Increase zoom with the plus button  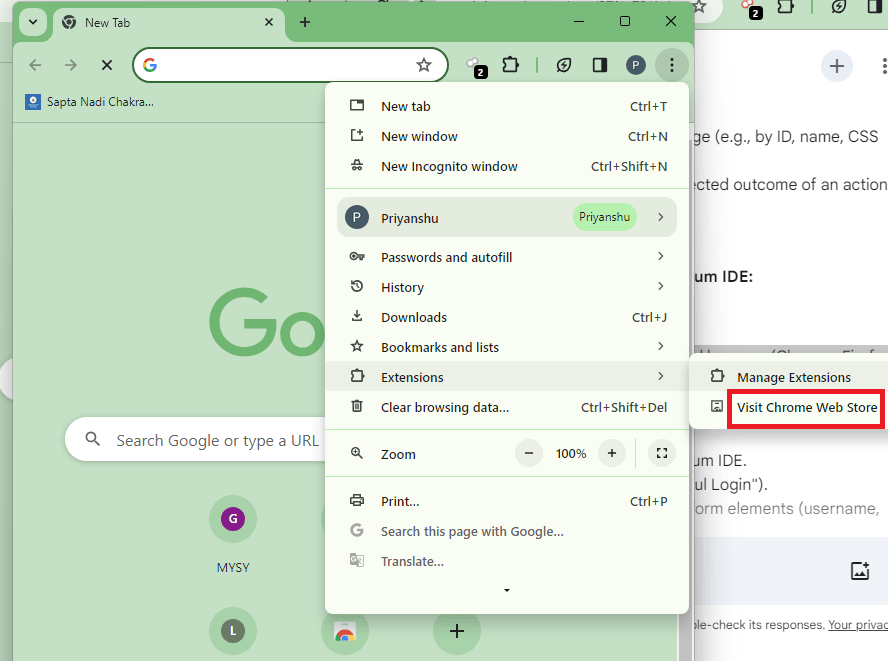(x=612, y=453)
